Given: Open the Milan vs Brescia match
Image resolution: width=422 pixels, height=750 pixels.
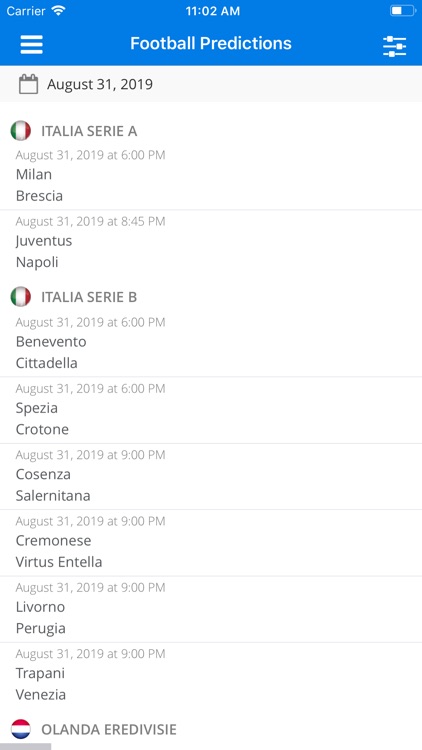Looking at the screenshot, I should [211, 176].
